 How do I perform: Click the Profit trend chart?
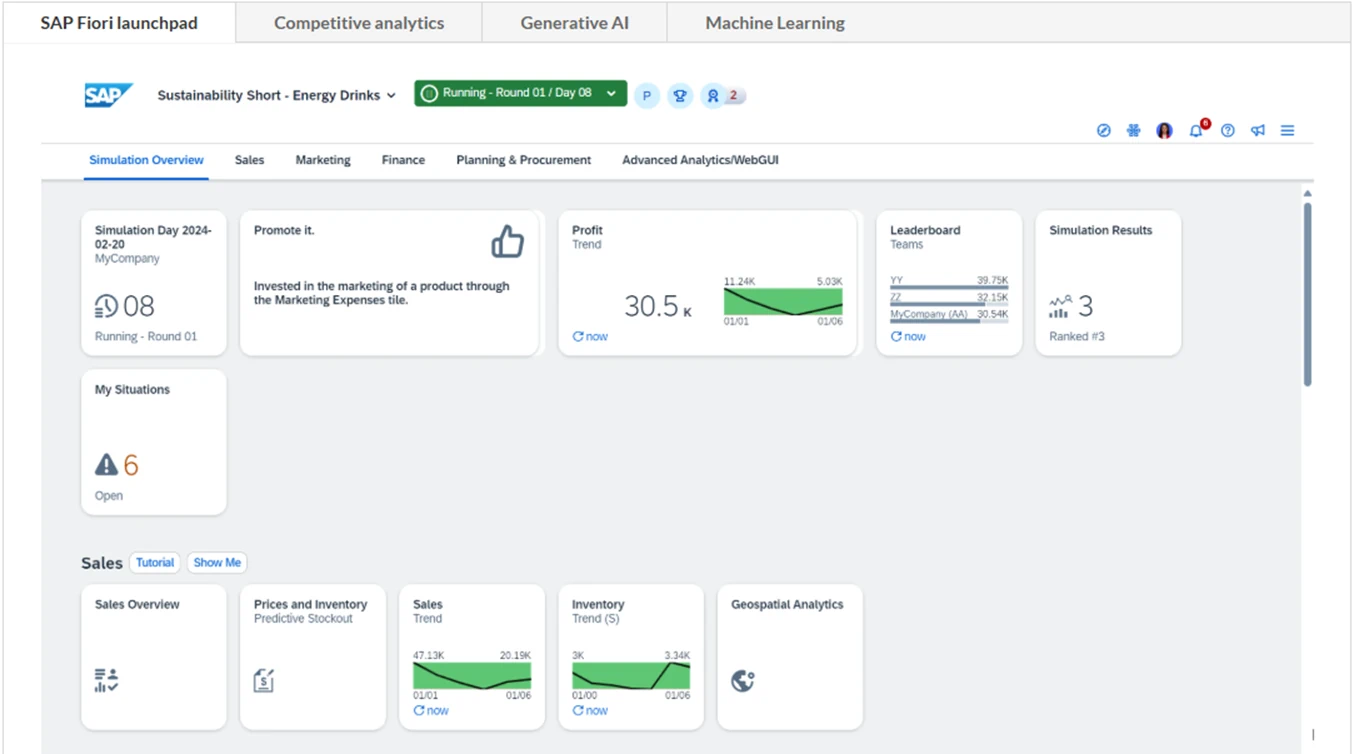[x=783, y=302]
